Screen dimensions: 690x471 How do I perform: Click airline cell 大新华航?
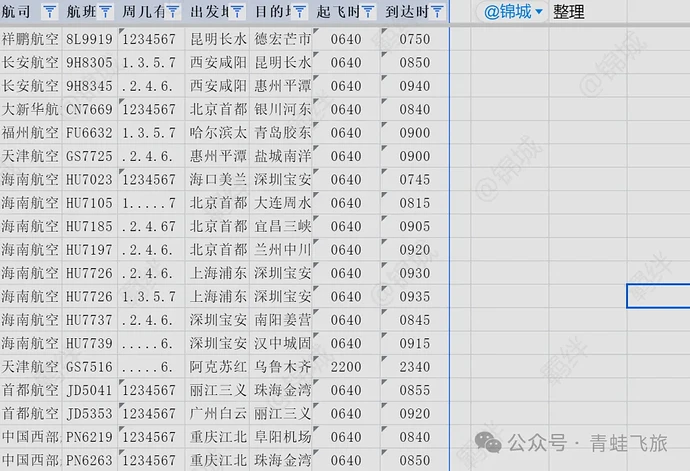click(31, 109)
